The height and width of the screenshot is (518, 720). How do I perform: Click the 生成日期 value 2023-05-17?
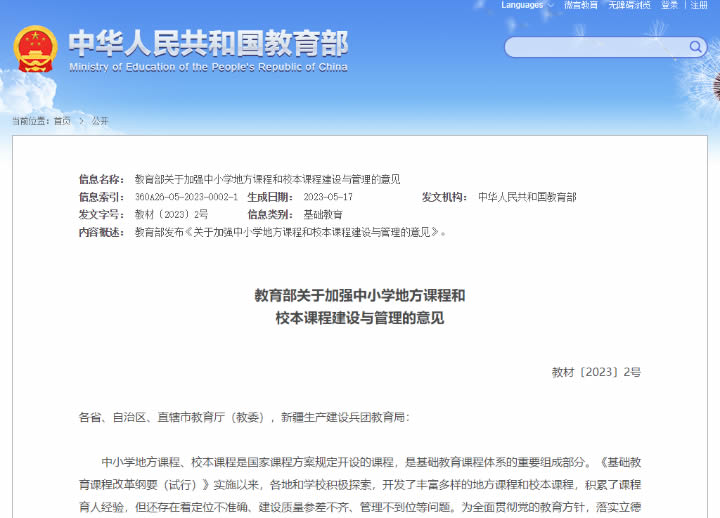(328, 197)
